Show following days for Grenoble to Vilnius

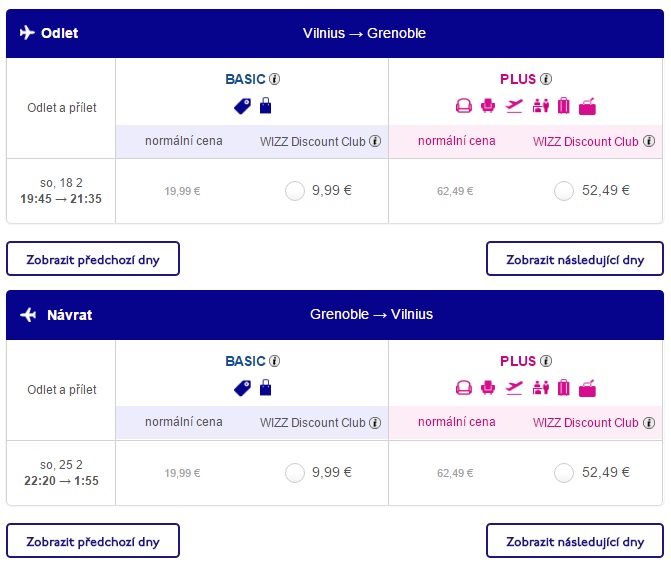coord(575,541)
